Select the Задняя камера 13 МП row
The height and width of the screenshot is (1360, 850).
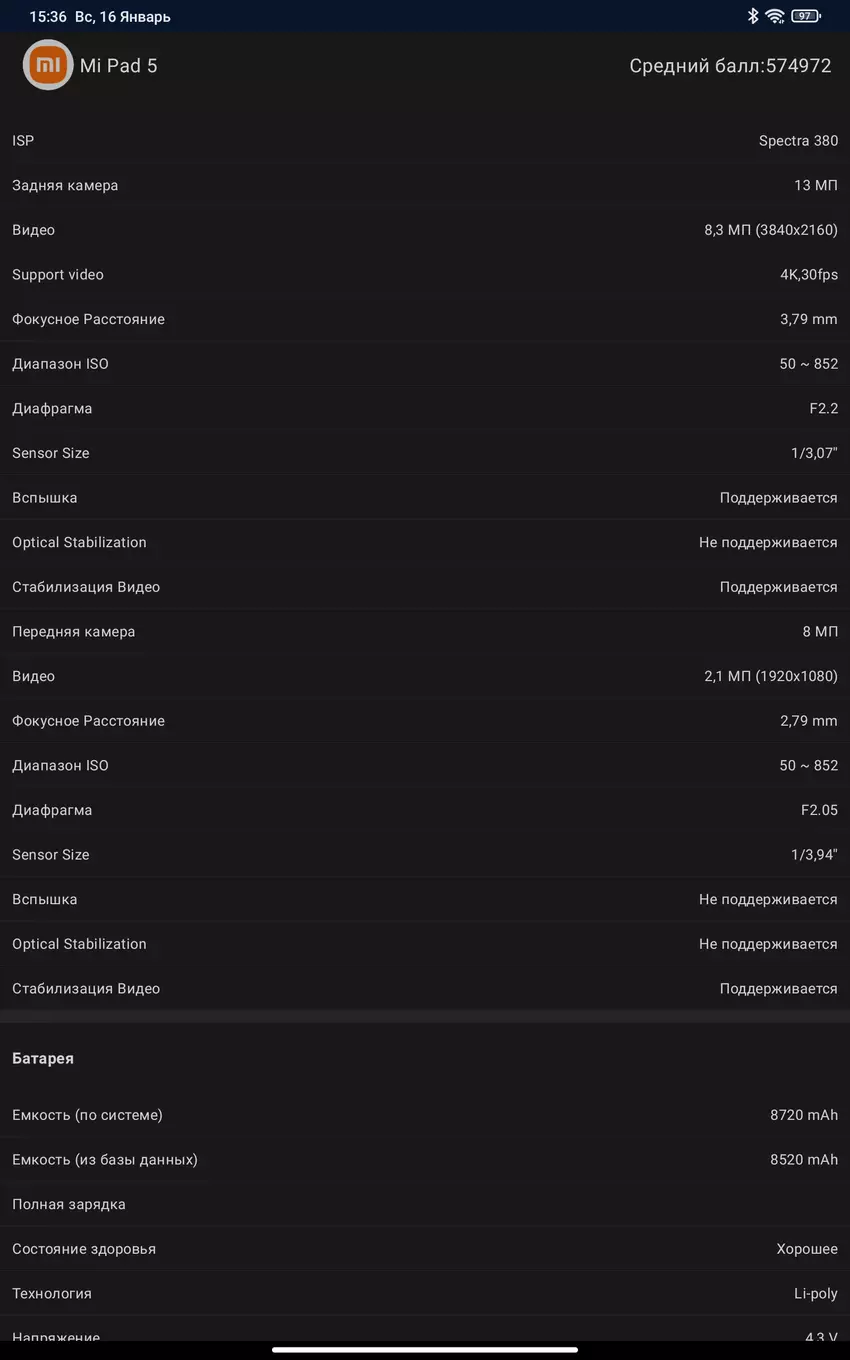[x=425, y=185]
